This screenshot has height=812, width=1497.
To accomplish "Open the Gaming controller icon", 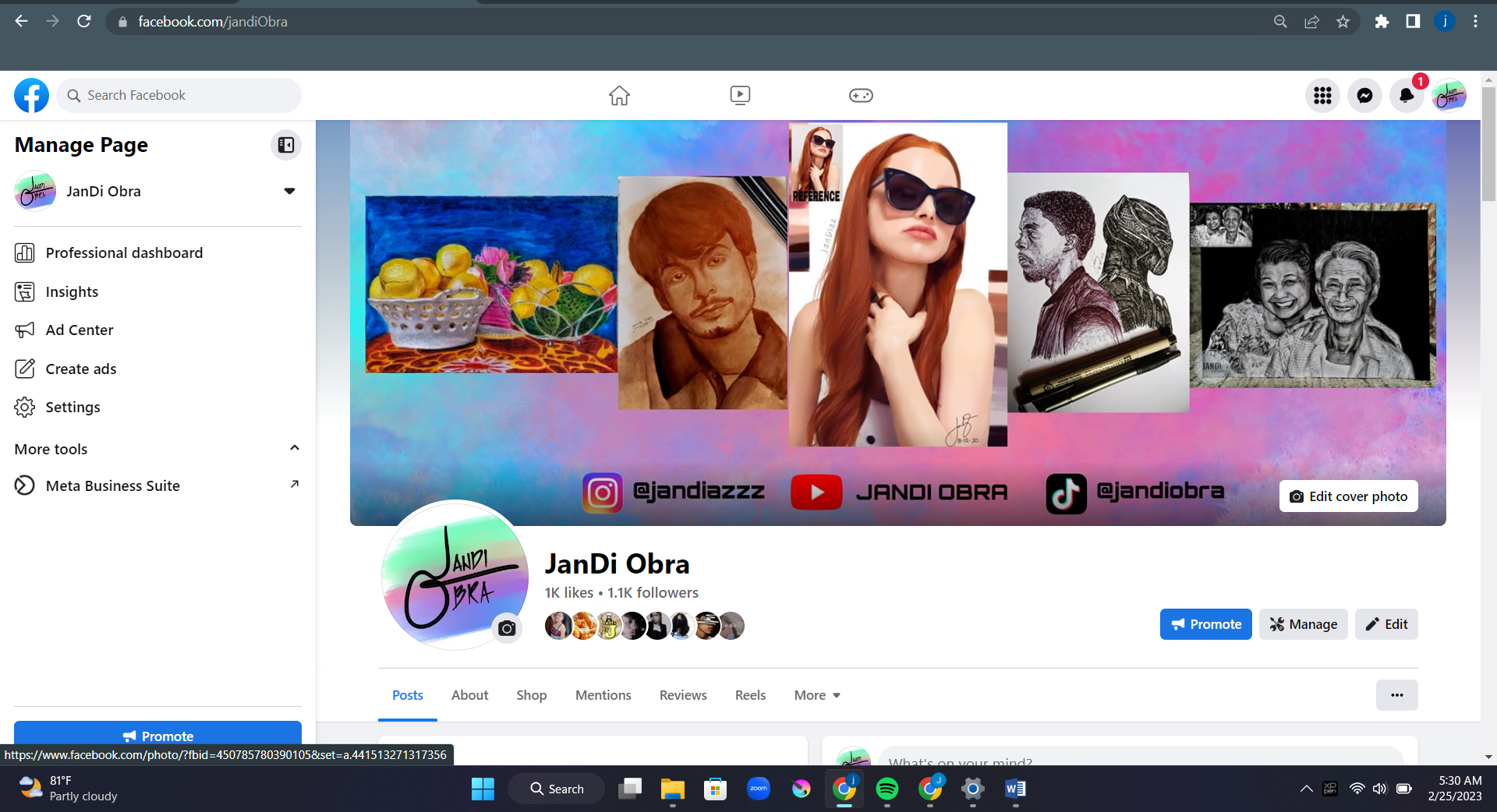I will pyautogui.click(x=861, y=95).
